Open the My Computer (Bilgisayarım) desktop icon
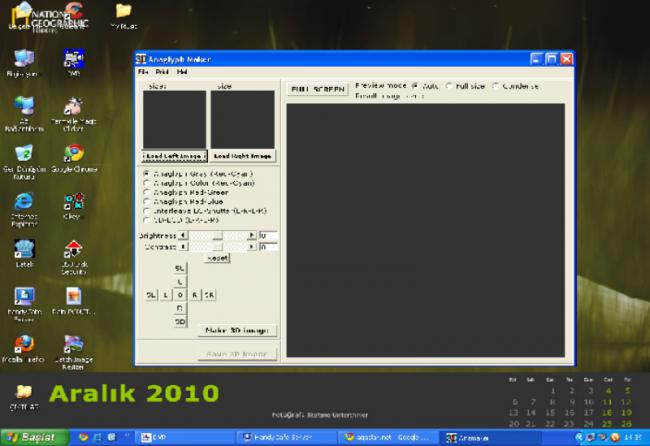This screenshot has width=650, height=446. [x=24, y=58]
